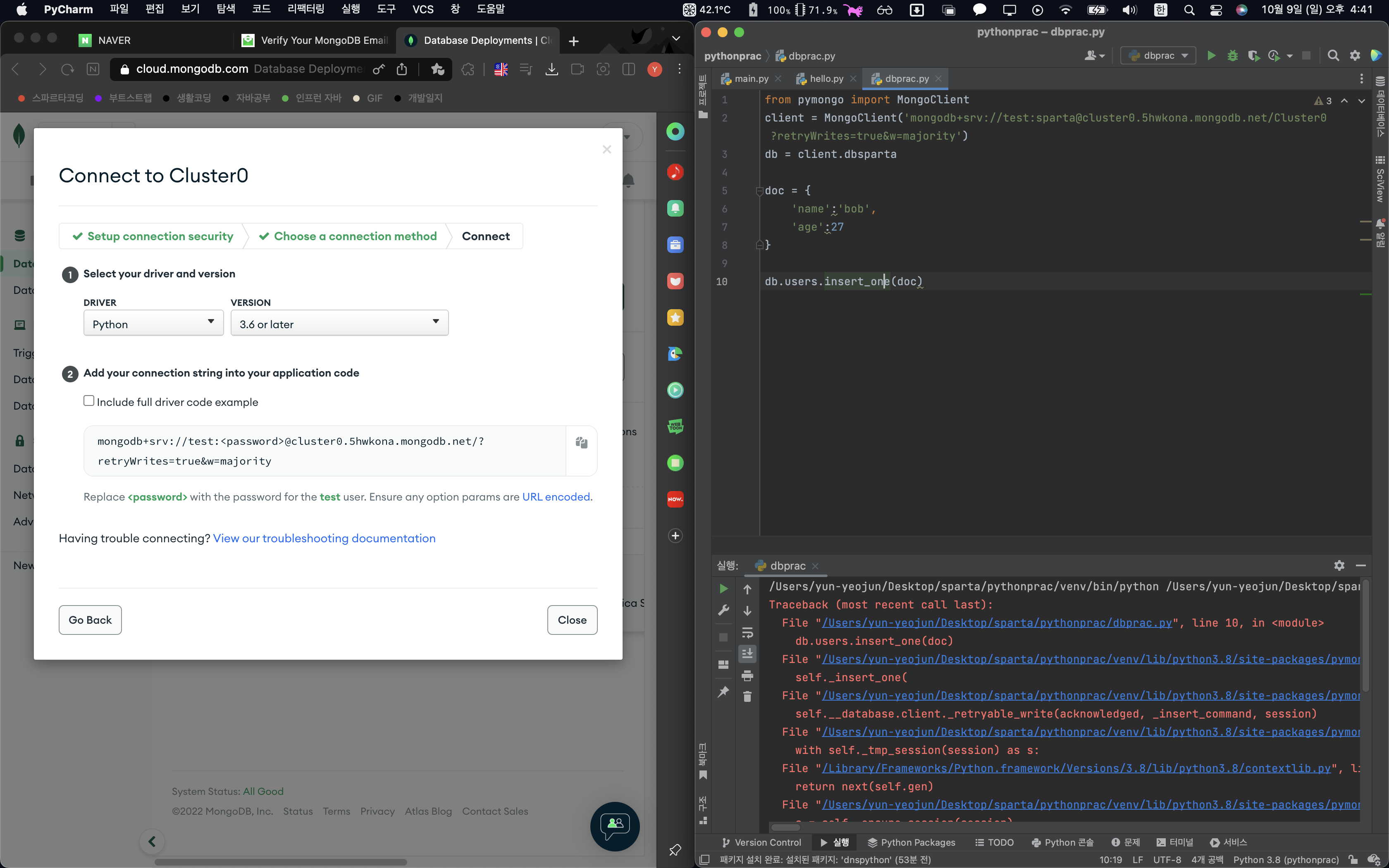This screenshot has width=1389, height=868.
Task: Launch the profiler run icon
Action: coord(1274,56)
